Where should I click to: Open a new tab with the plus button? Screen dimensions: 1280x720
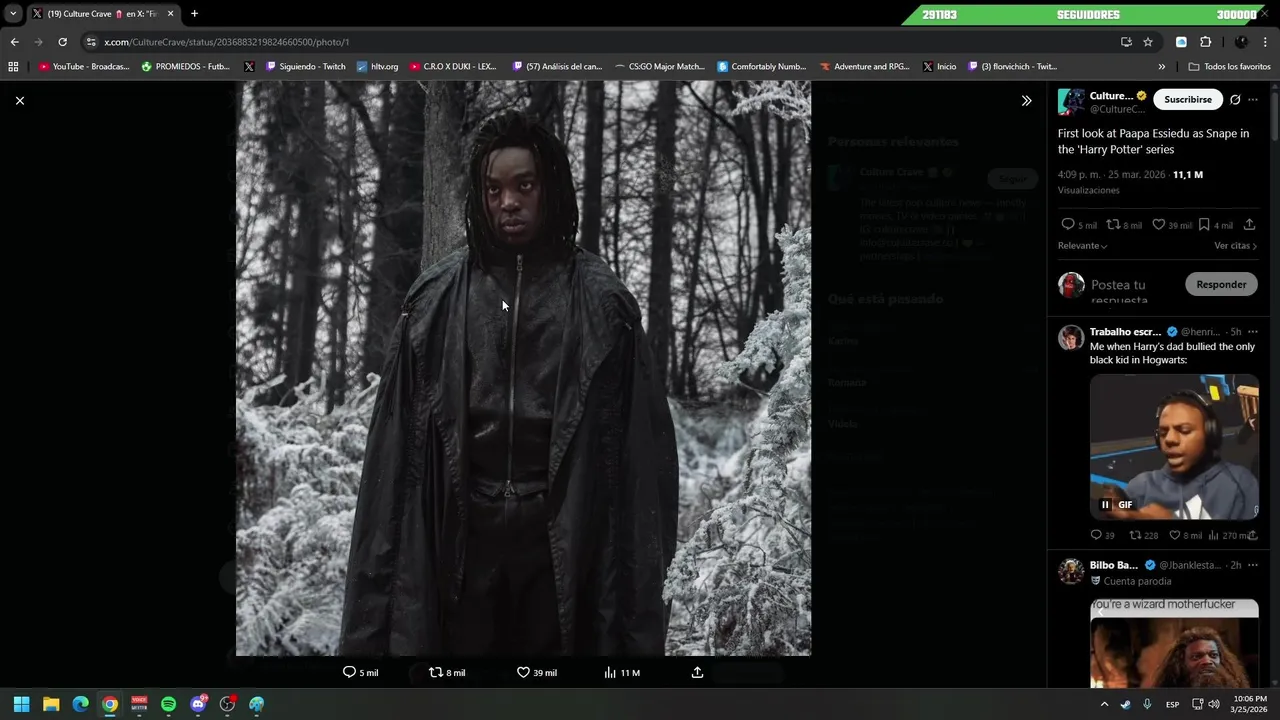tap(194, 14)
